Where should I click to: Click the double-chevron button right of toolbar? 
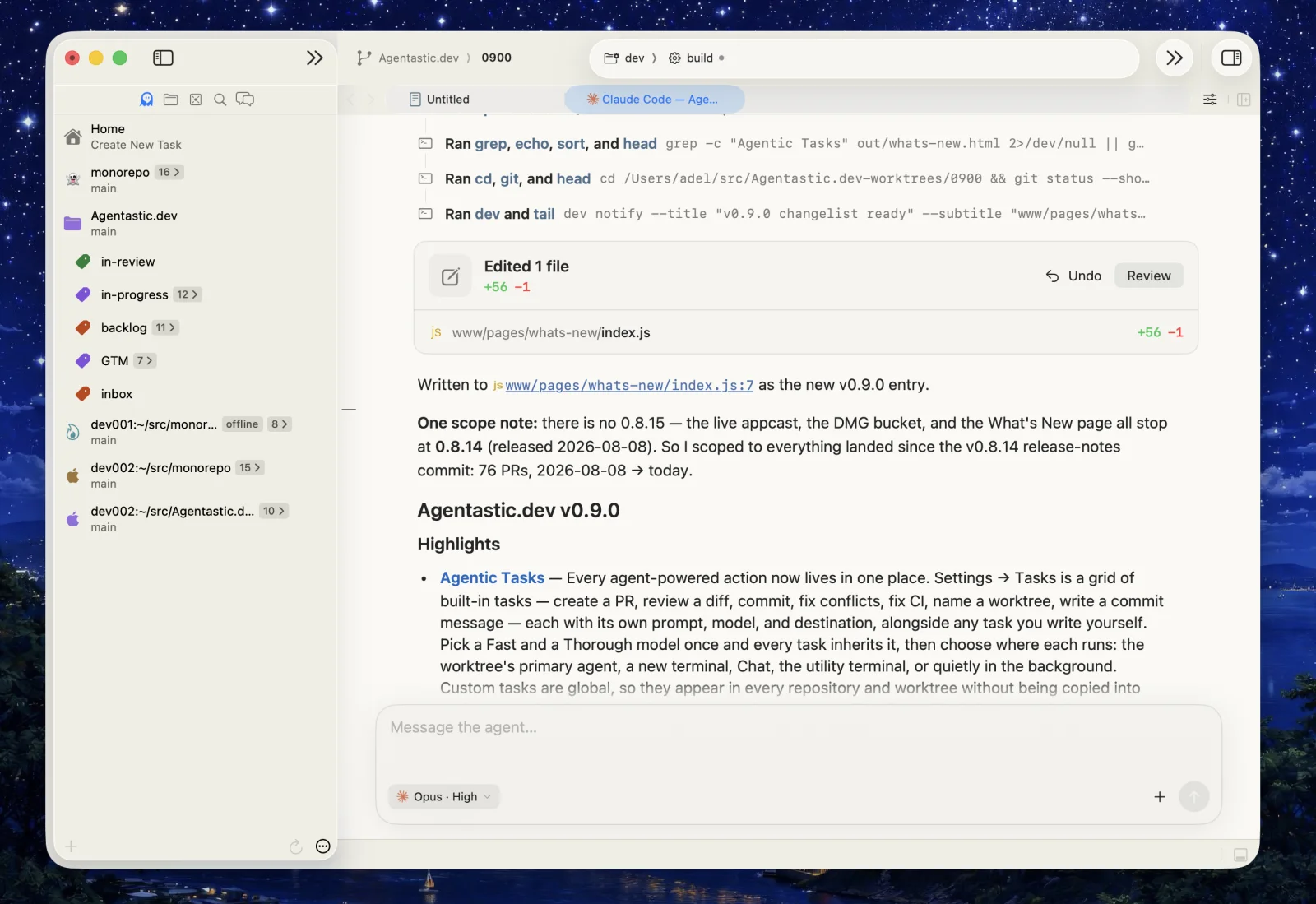point(1175,58)
